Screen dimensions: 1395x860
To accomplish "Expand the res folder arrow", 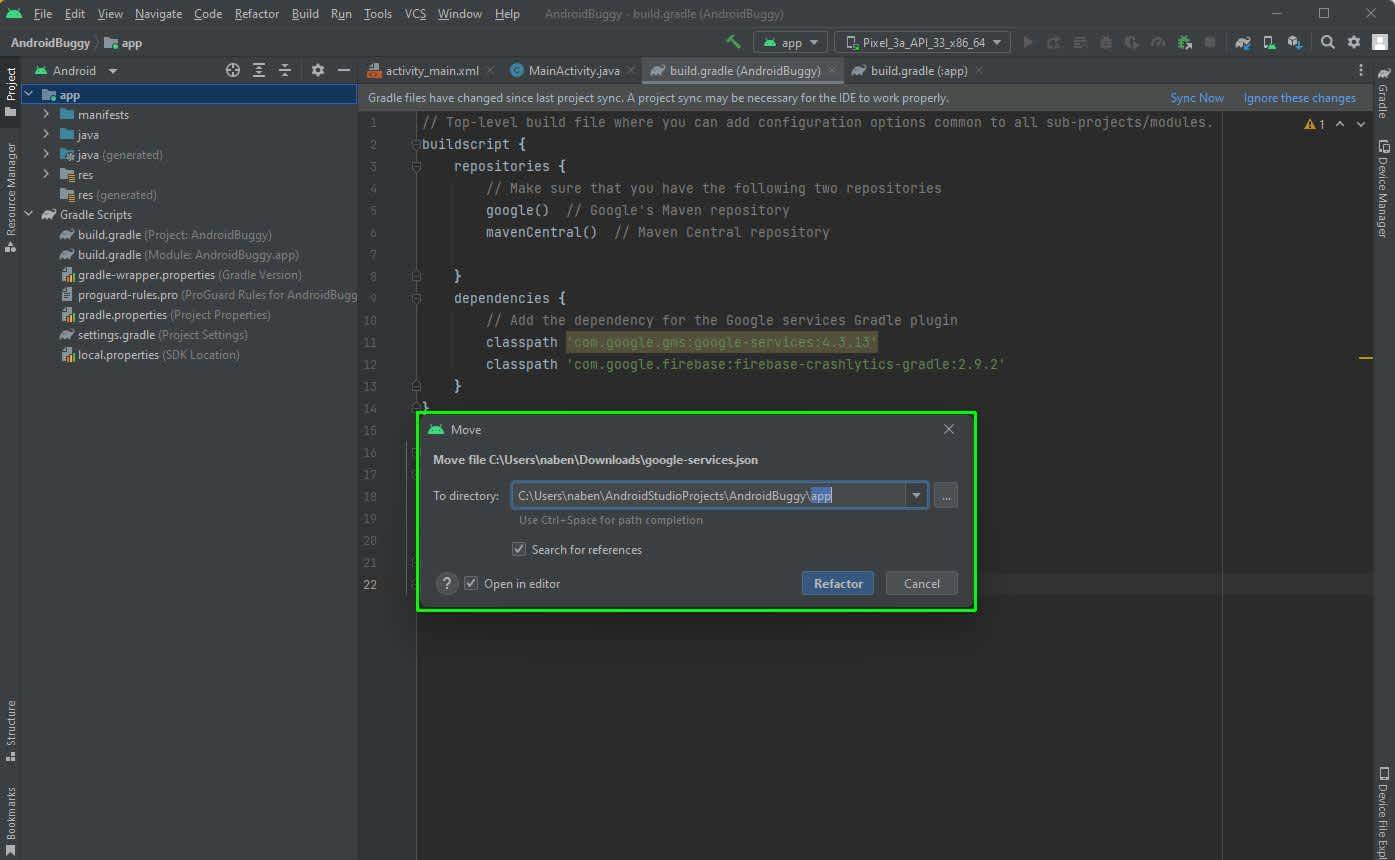I will [x=46, y=174].
